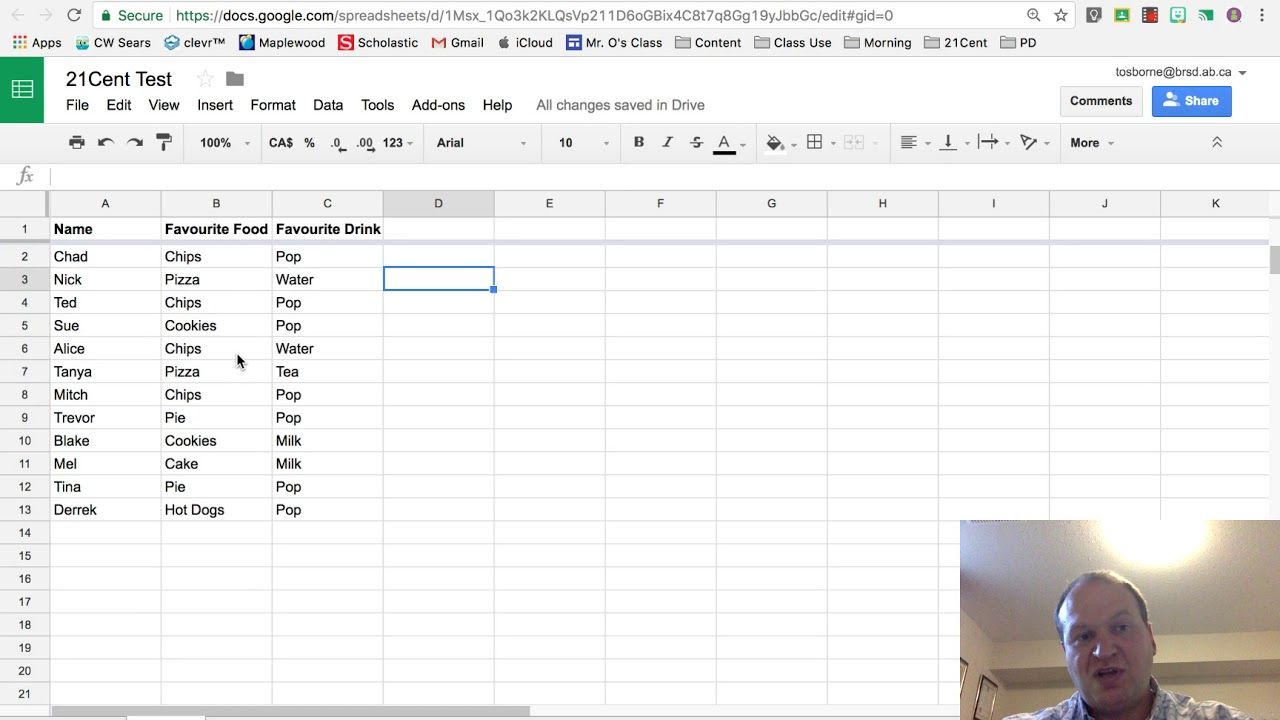
Task: Open account dropdown for tosborne@brsd.ab.ca
Action: pos(1181,72)
